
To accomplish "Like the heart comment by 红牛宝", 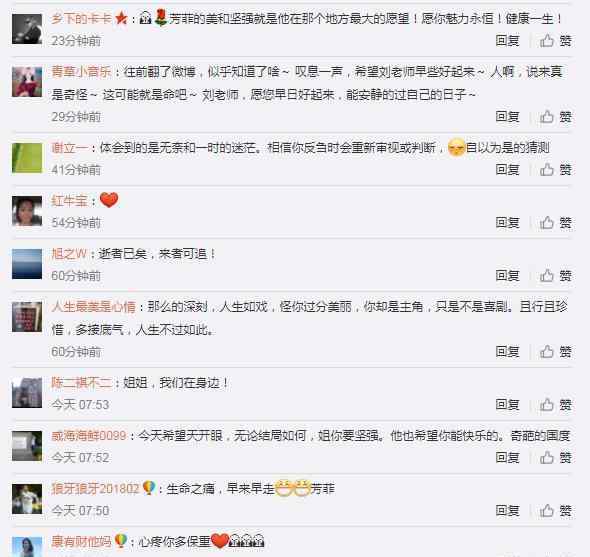I will click(x=556, y=223).
